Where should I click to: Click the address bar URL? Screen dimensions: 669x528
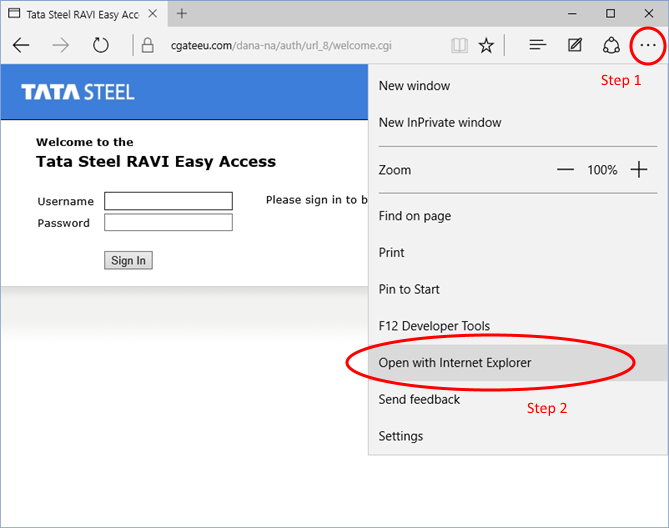click(x=281, y=46)
